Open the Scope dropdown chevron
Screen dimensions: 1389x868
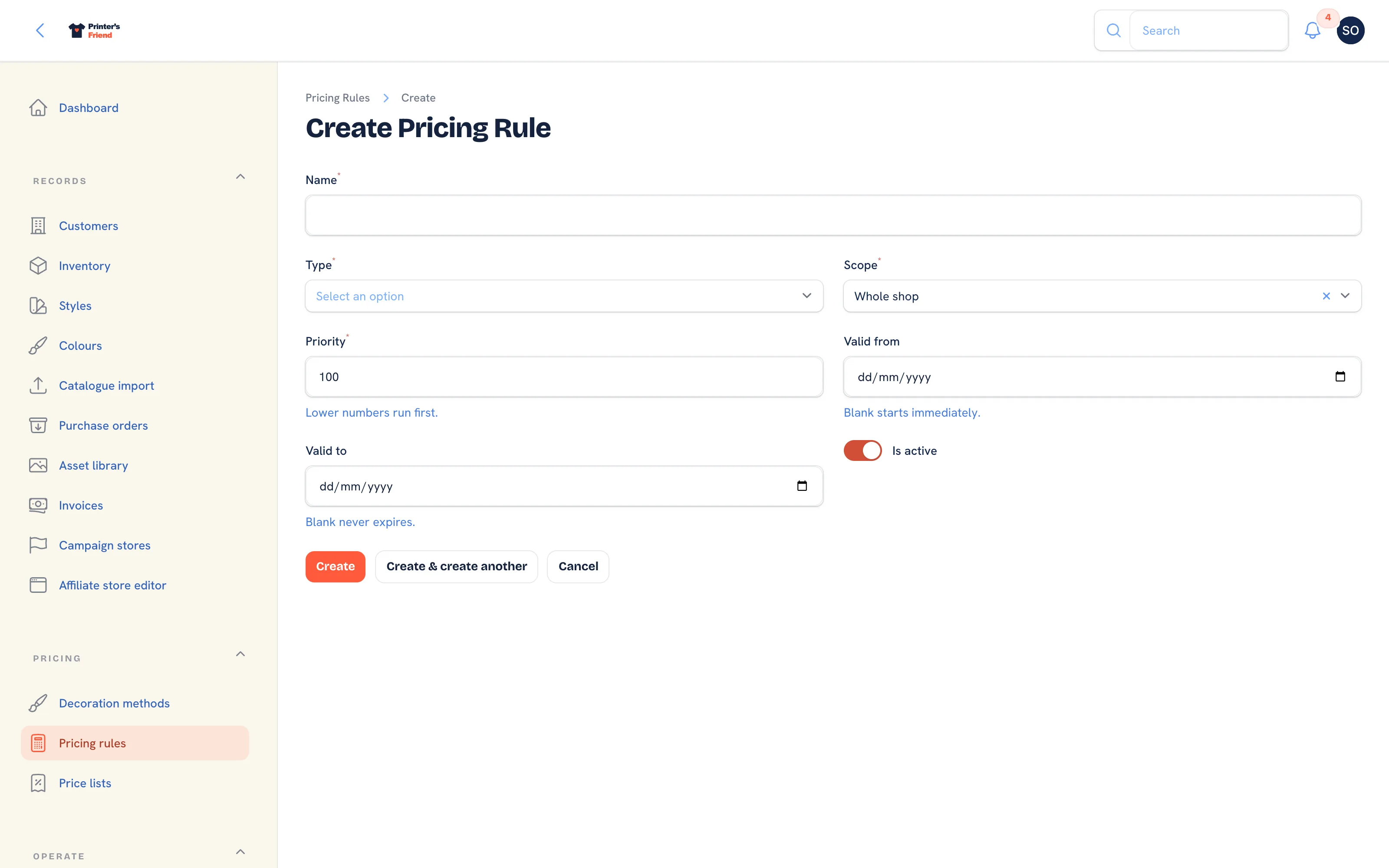click(x=1345, y=296)
